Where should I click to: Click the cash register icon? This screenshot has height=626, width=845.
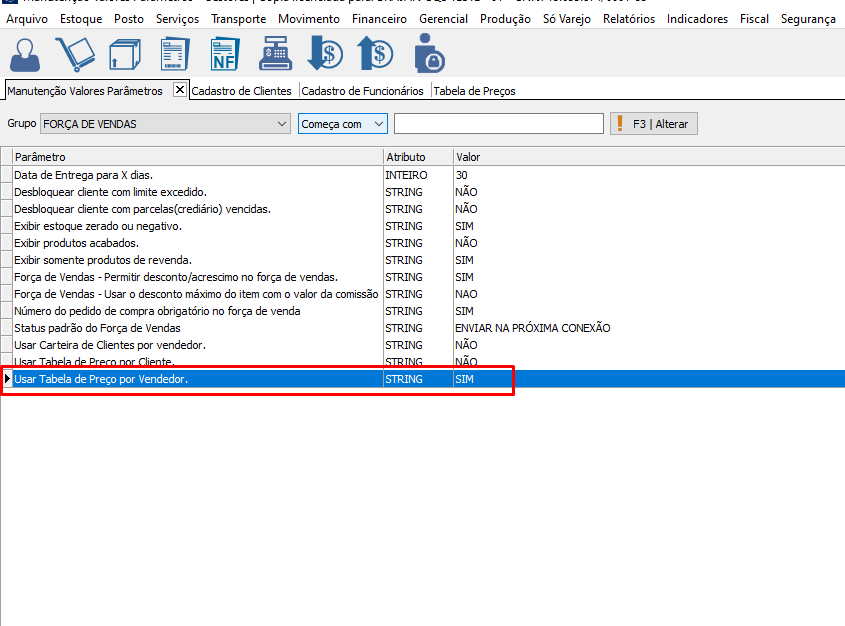[276, 53]
